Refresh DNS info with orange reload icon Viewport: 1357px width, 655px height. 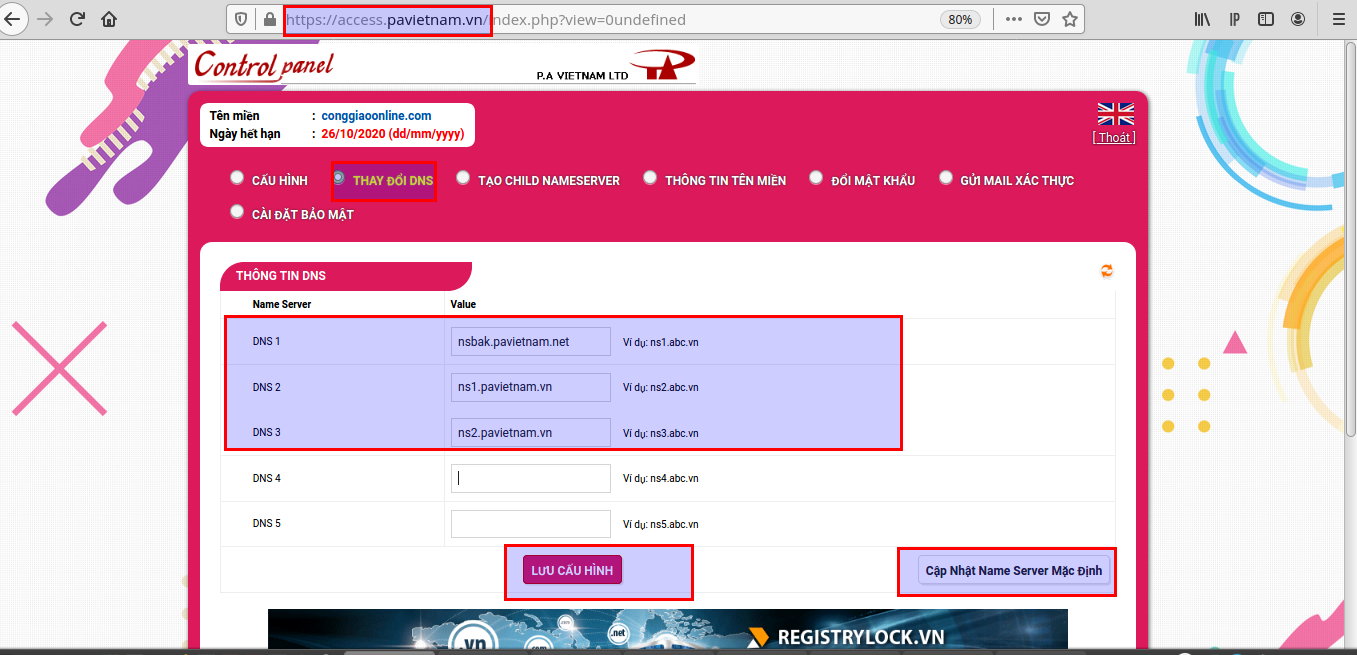coord(1107,271)
